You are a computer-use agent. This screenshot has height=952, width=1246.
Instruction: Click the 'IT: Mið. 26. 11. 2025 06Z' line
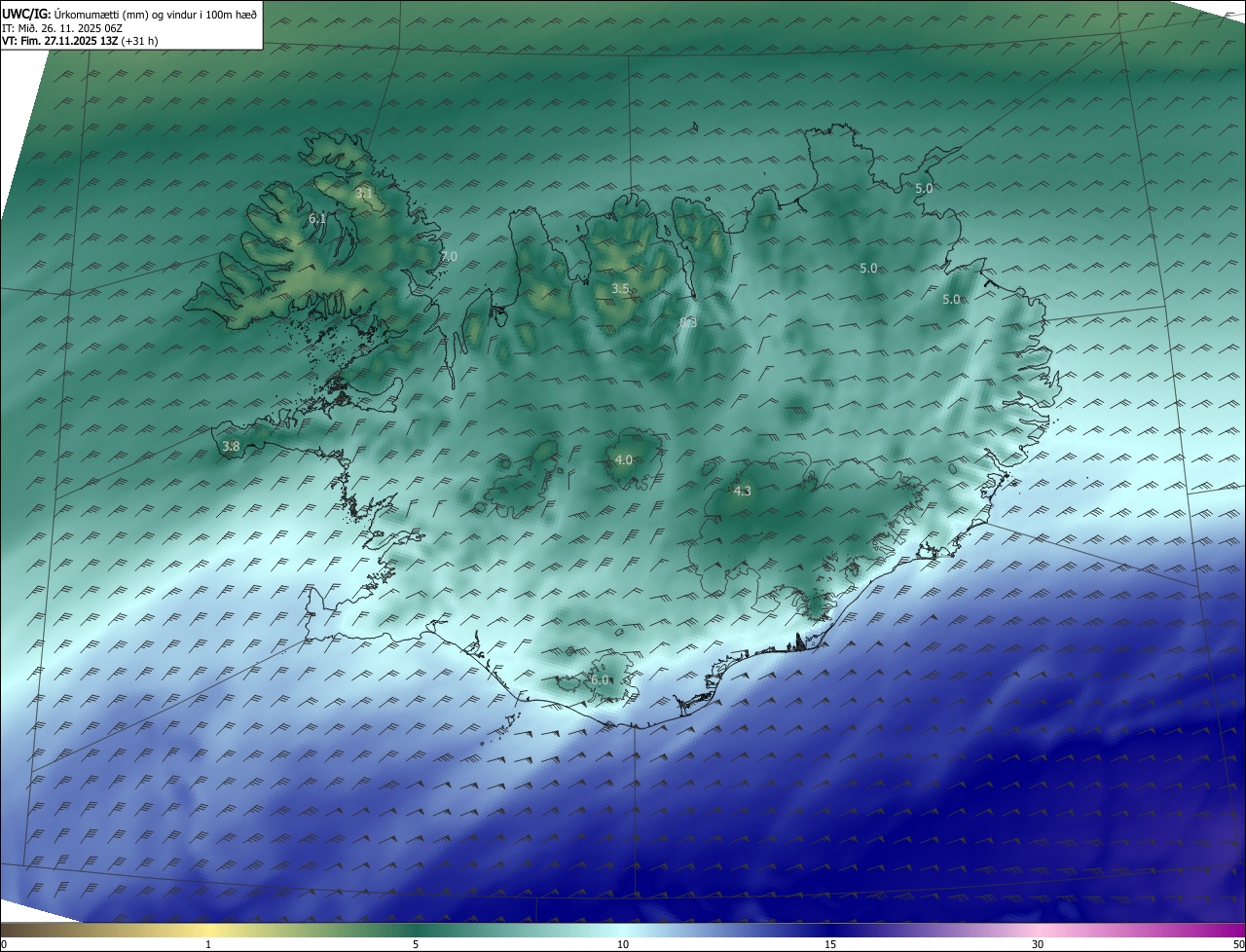click(x=64, y=28)
